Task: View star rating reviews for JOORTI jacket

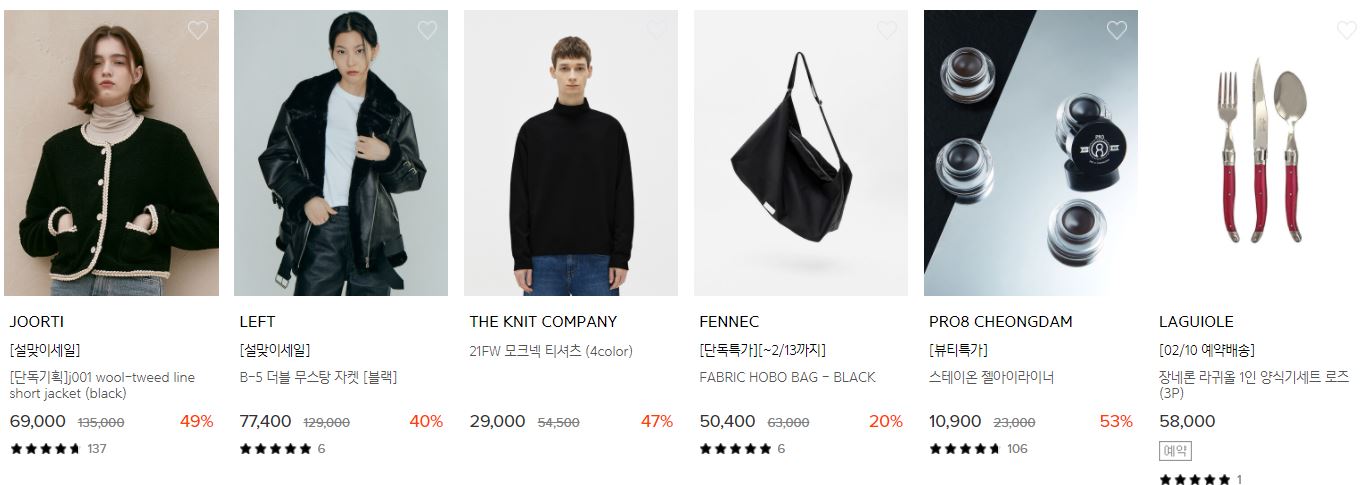Action: coord(58,448)
